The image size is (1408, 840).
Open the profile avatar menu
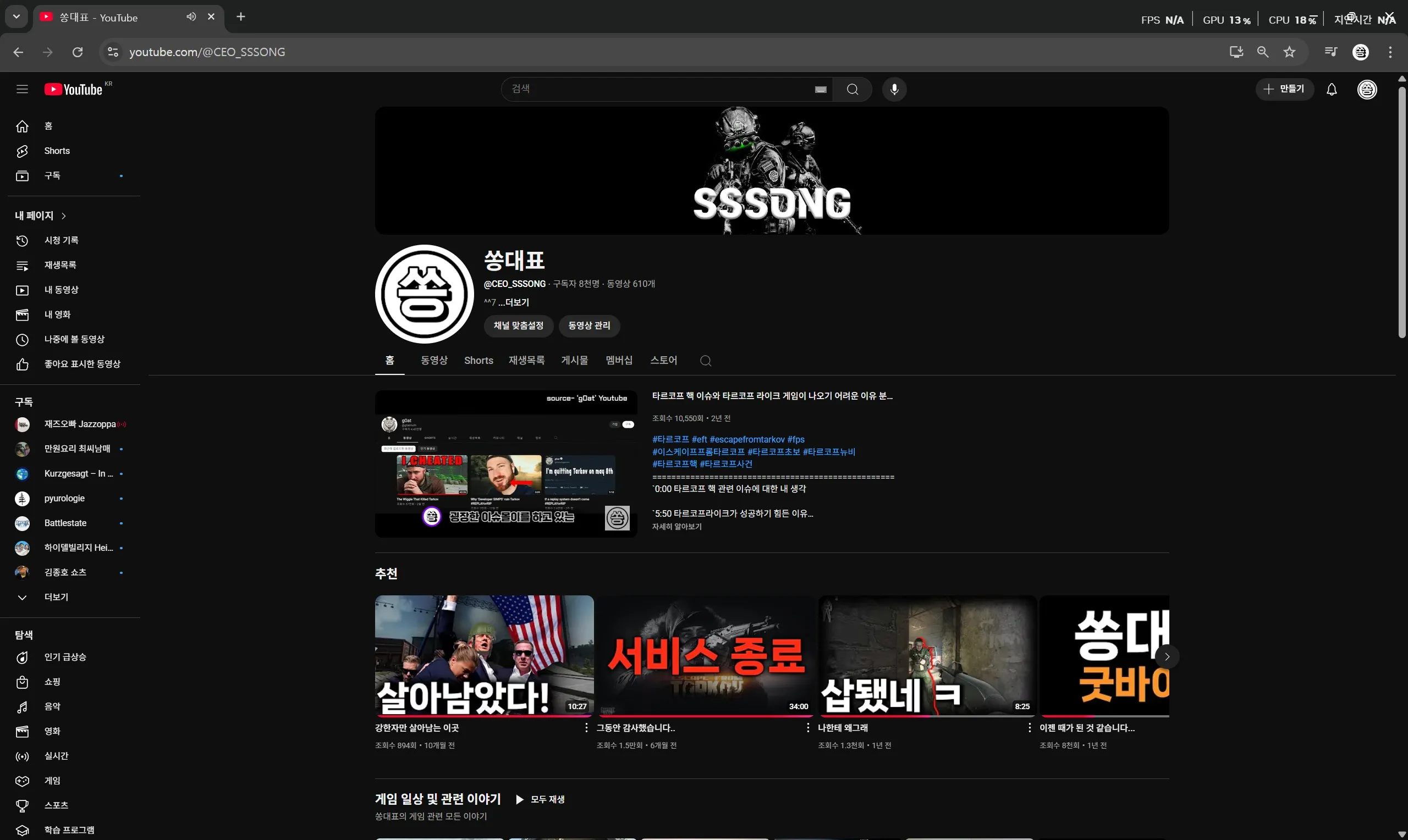1367,89
